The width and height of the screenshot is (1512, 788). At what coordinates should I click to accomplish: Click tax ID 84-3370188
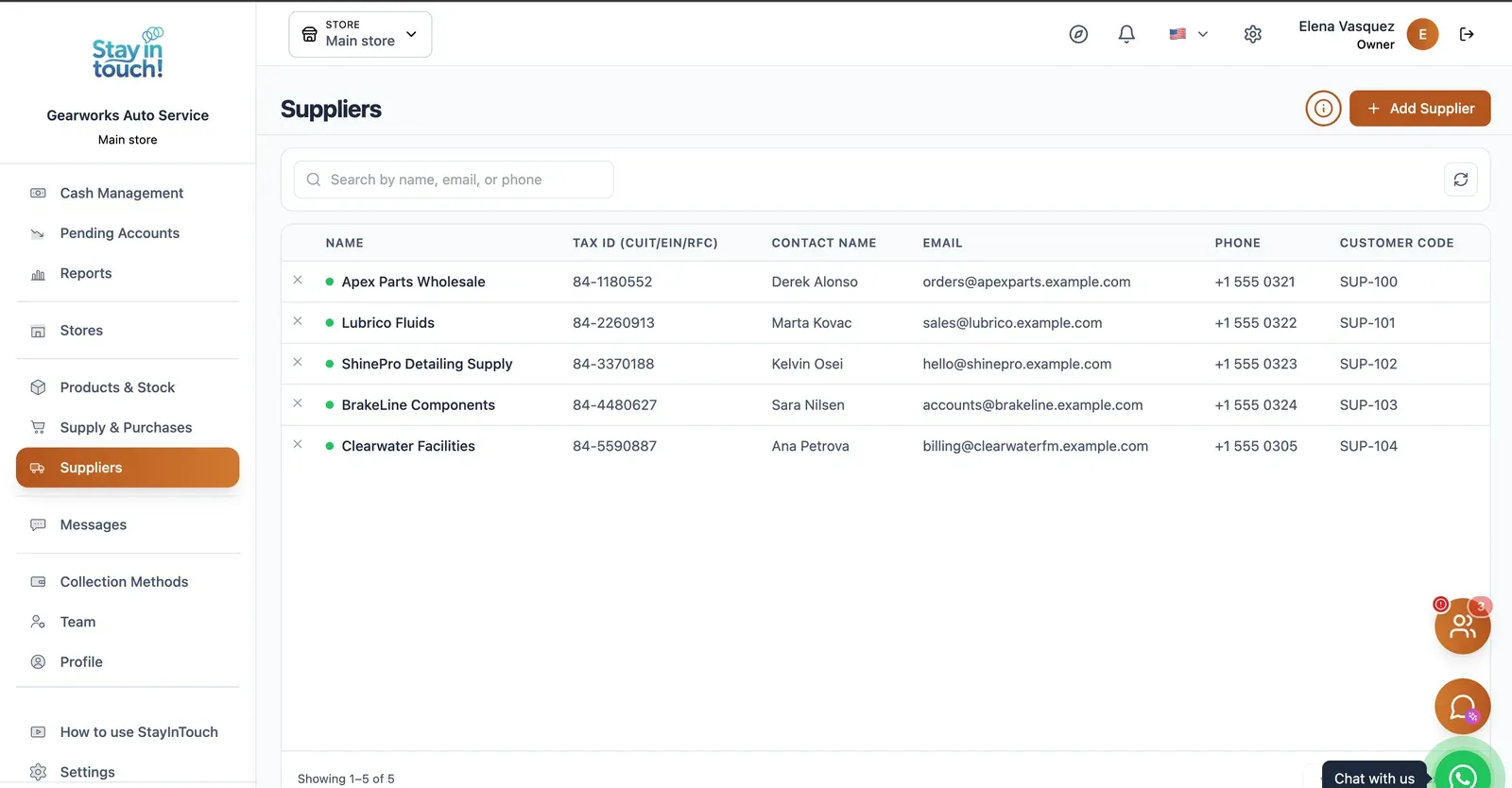(x=613, y=364)
